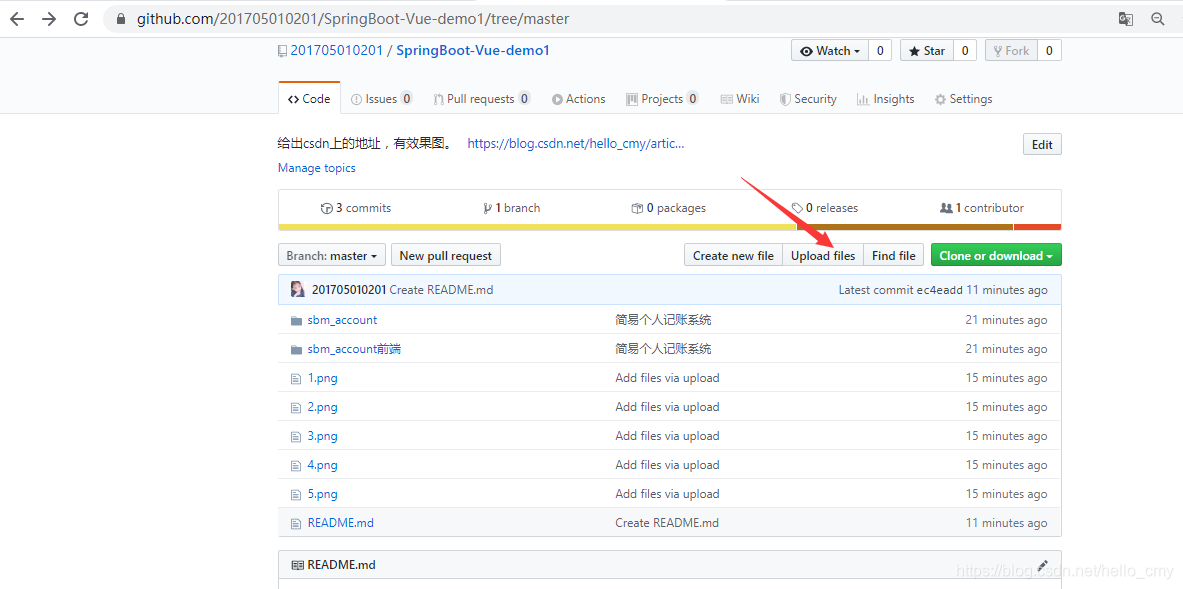
Task: Click folder icon beside sbm_account
Action: click(x=296, y=321)
